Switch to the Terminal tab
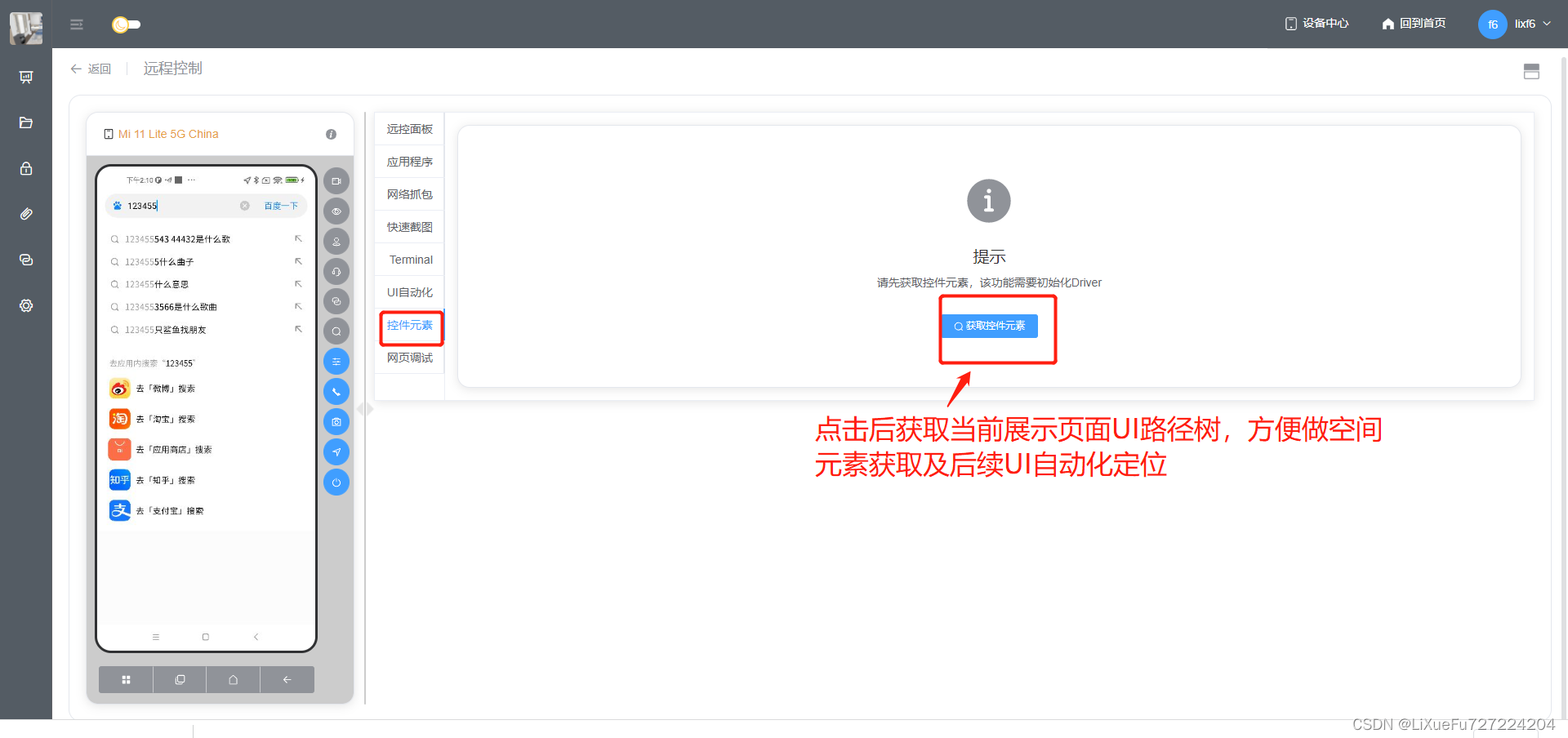Screen dimensions: 1568x738 click(x=410, y=260)
